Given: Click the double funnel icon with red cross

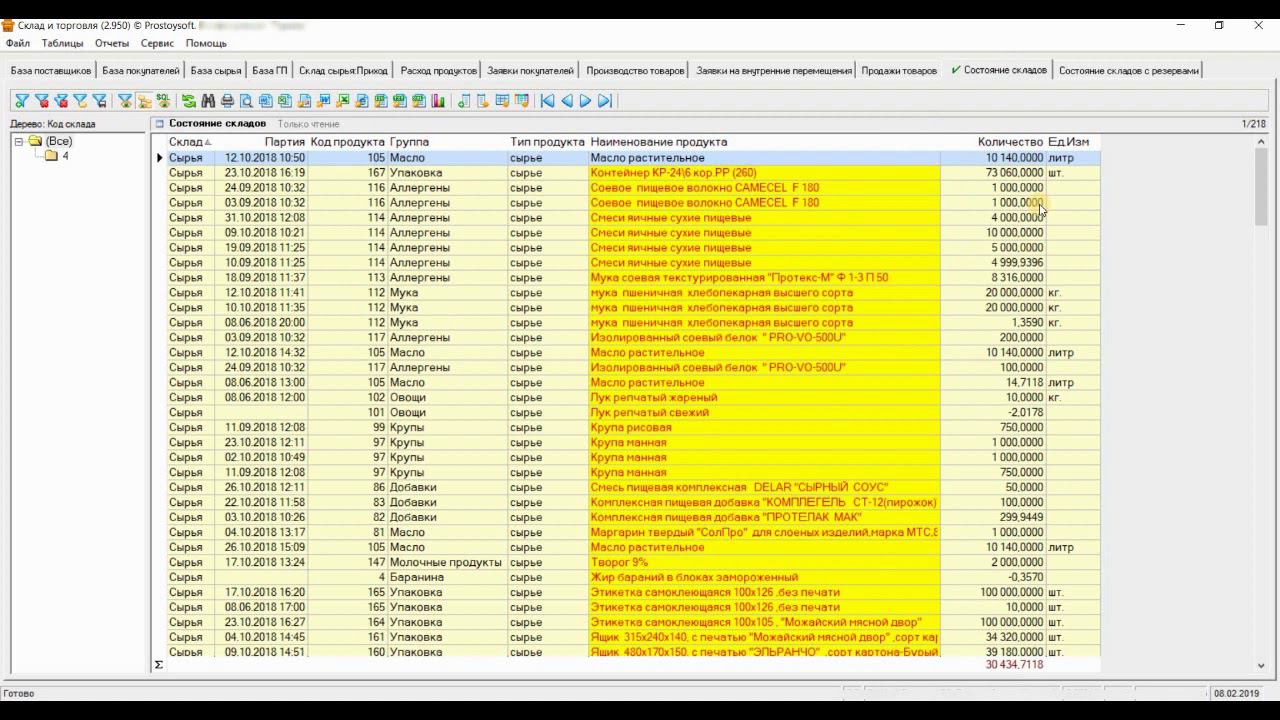Looking at the screenshot, I should pos(61,101).
